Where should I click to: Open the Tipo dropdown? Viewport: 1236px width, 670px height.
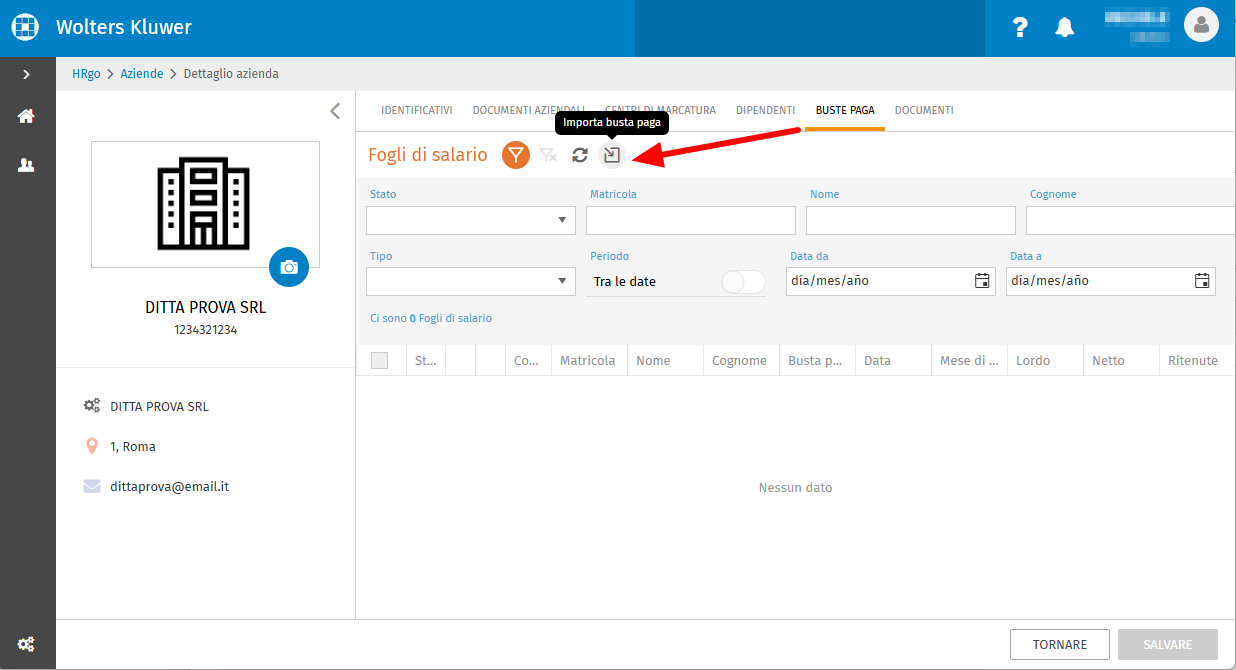point(471,282)
